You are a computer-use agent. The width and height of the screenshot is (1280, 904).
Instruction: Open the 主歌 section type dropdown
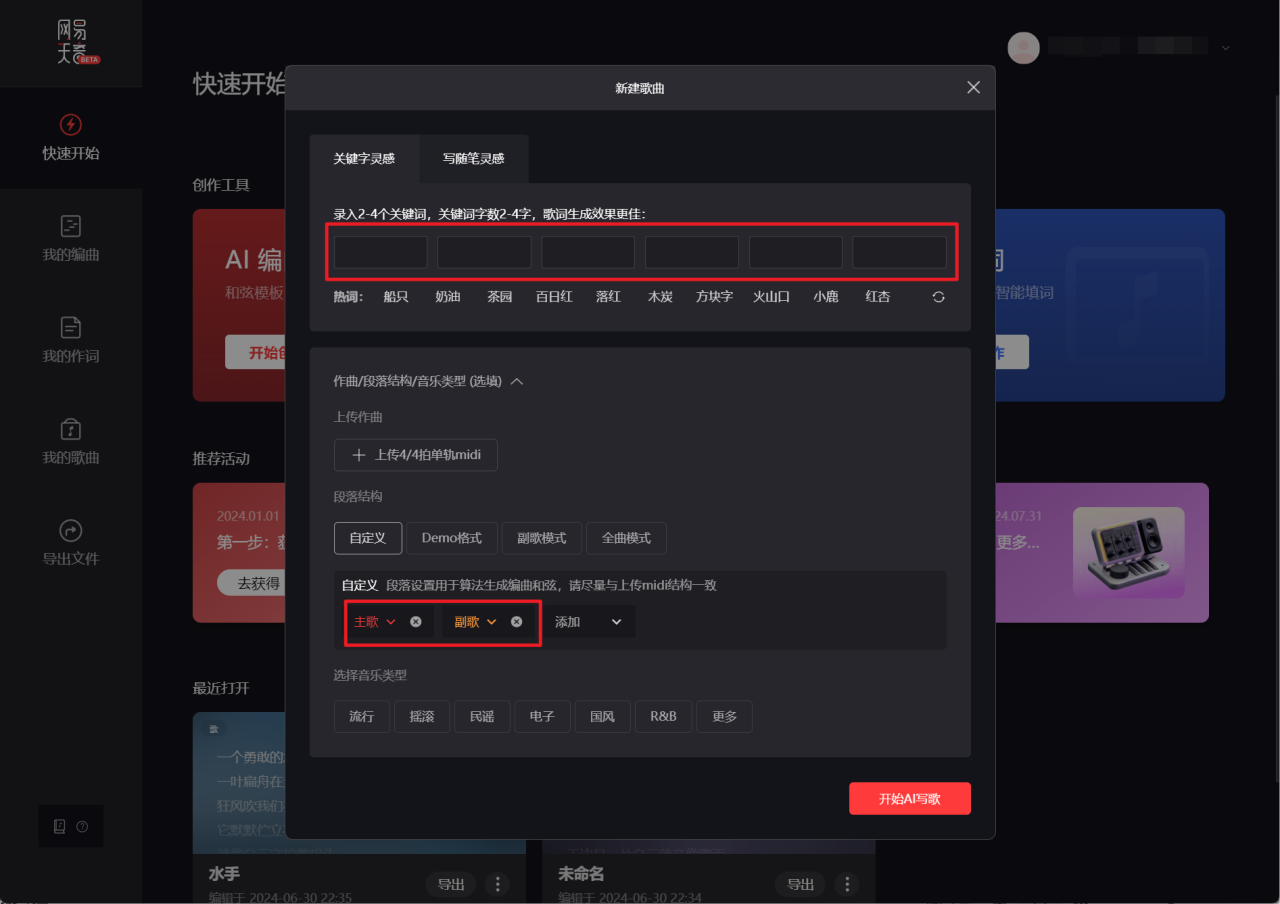(x=391, y=622)
